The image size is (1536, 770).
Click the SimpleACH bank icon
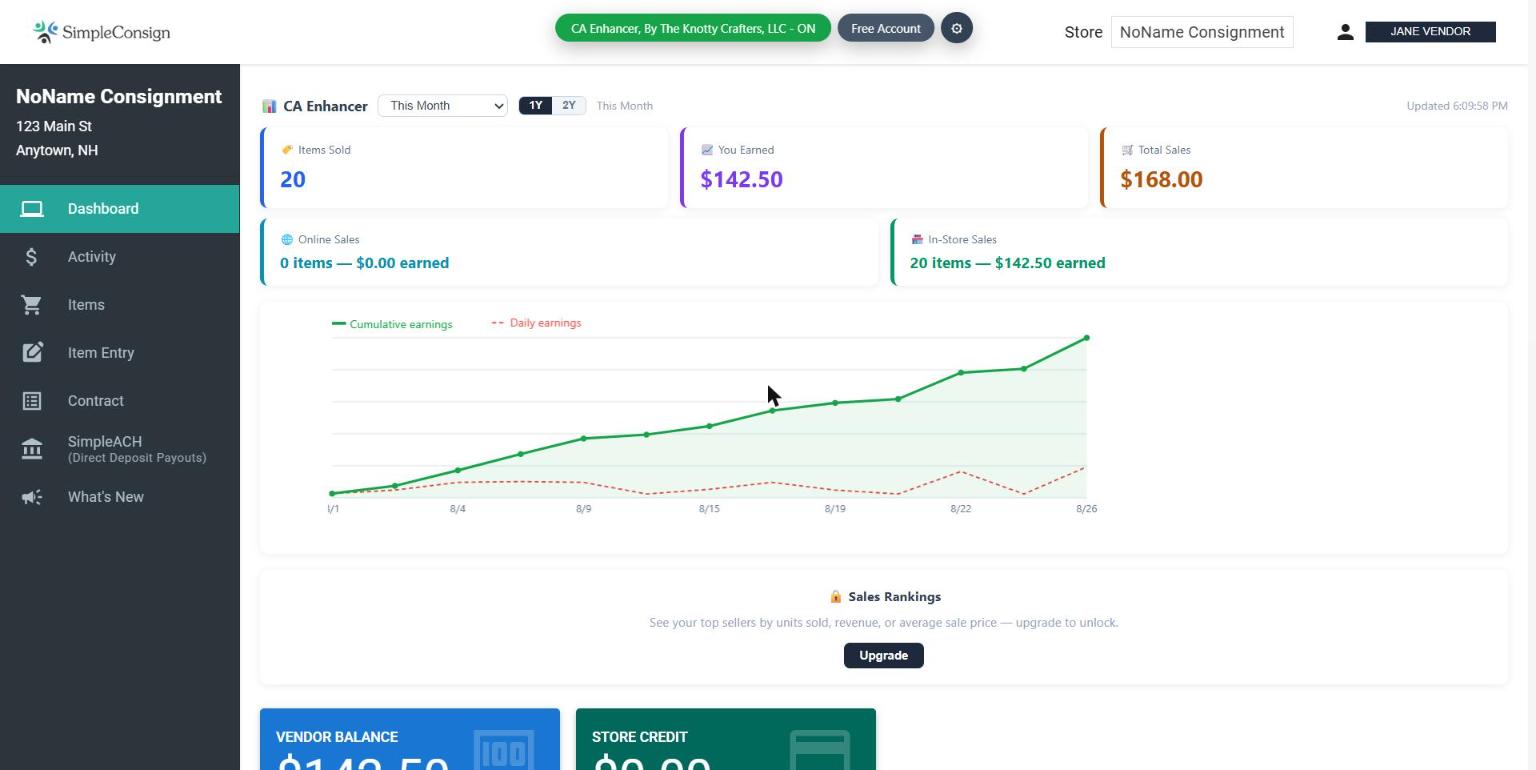click(x=32, y=449)
